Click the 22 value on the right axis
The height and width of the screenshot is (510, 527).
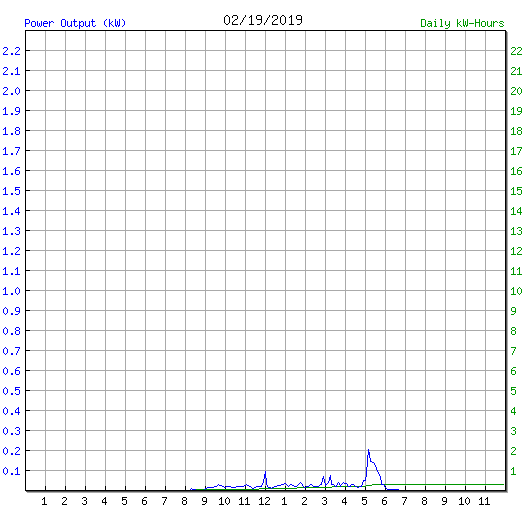516,51
